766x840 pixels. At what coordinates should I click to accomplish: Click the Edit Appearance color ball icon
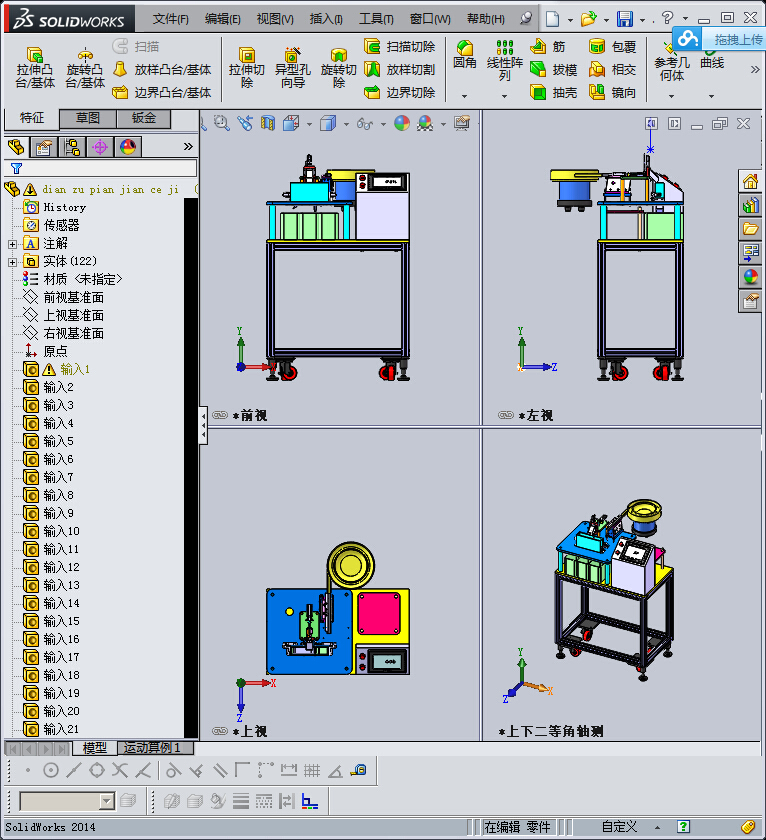[402, 124]
